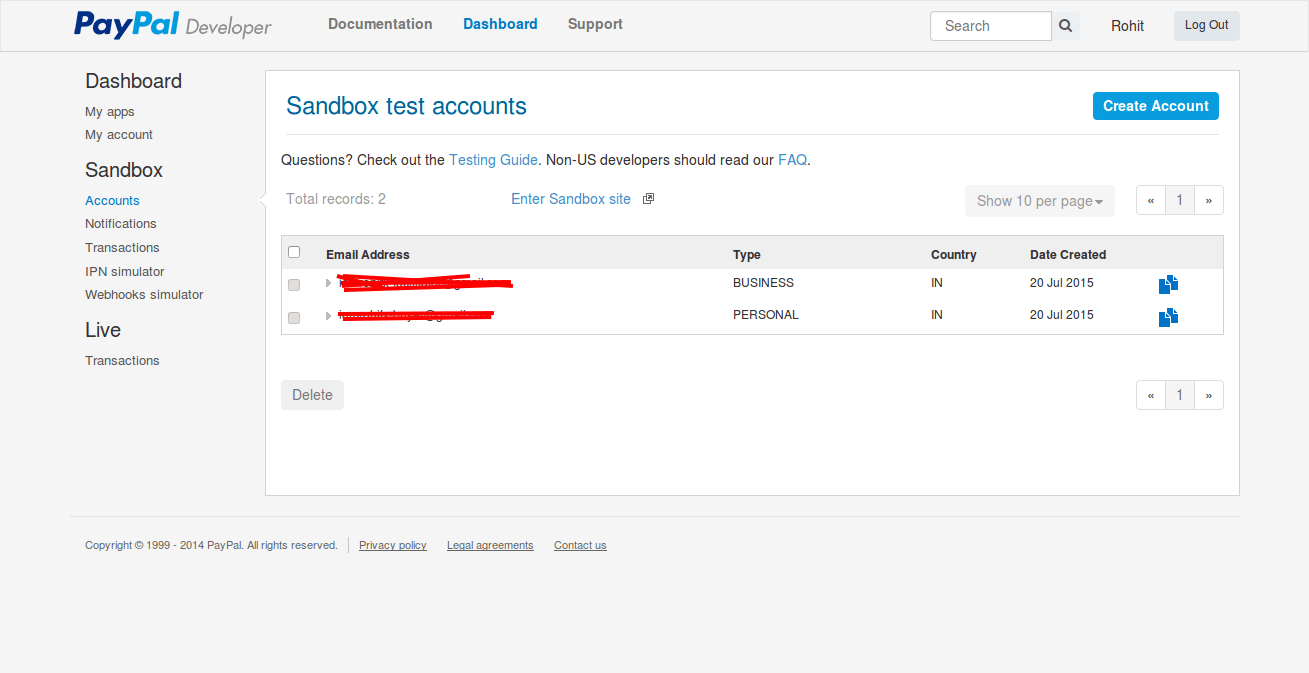Open the Privacy policy footer link
1309x673 pixels.
click(393, 546)
